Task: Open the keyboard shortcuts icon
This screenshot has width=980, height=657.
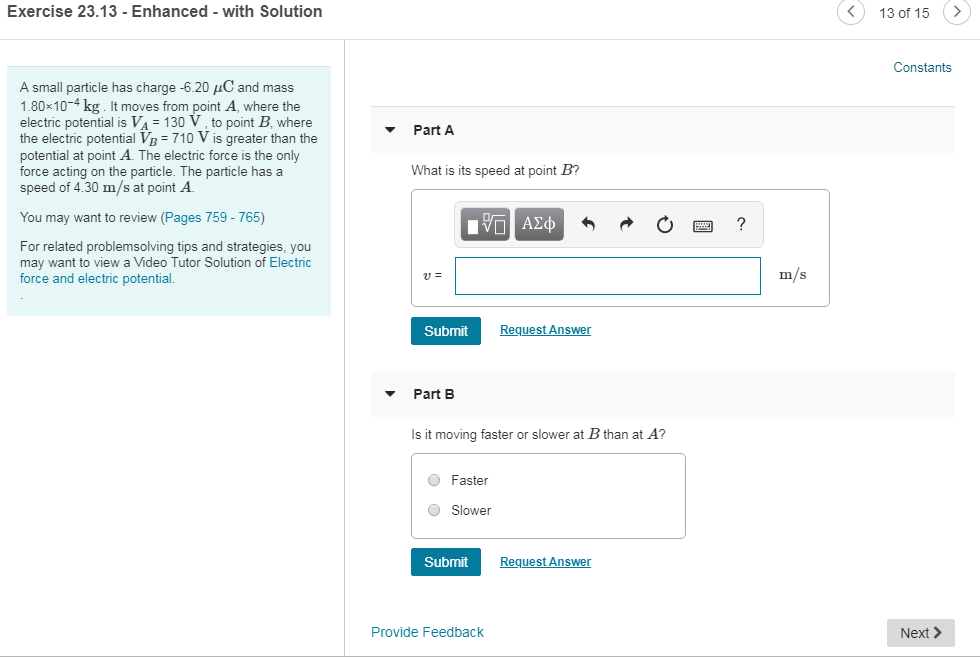Action: (x=702, y=225)
